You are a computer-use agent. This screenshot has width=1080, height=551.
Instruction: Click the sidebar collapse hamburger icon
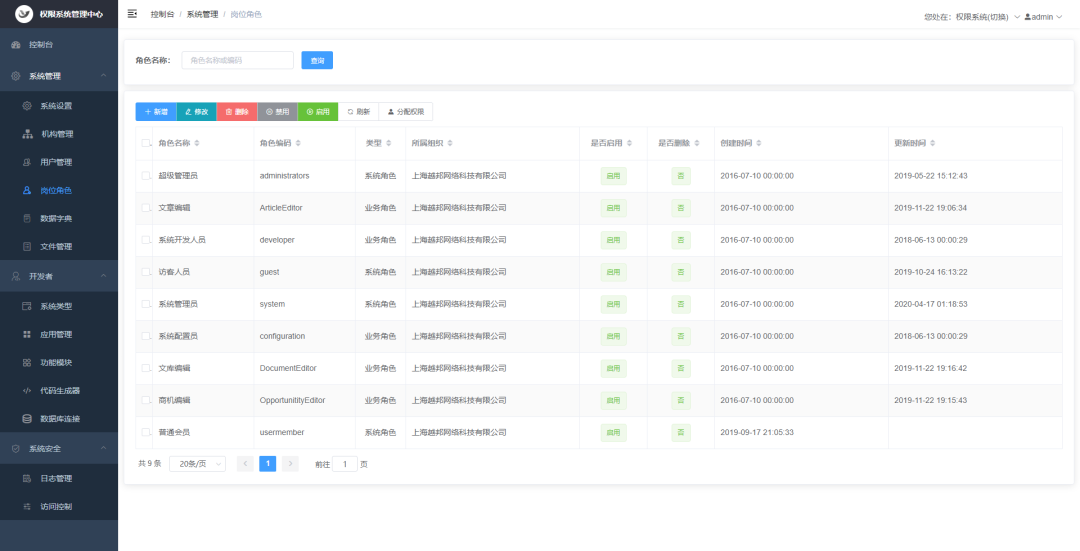coord(132,14)
